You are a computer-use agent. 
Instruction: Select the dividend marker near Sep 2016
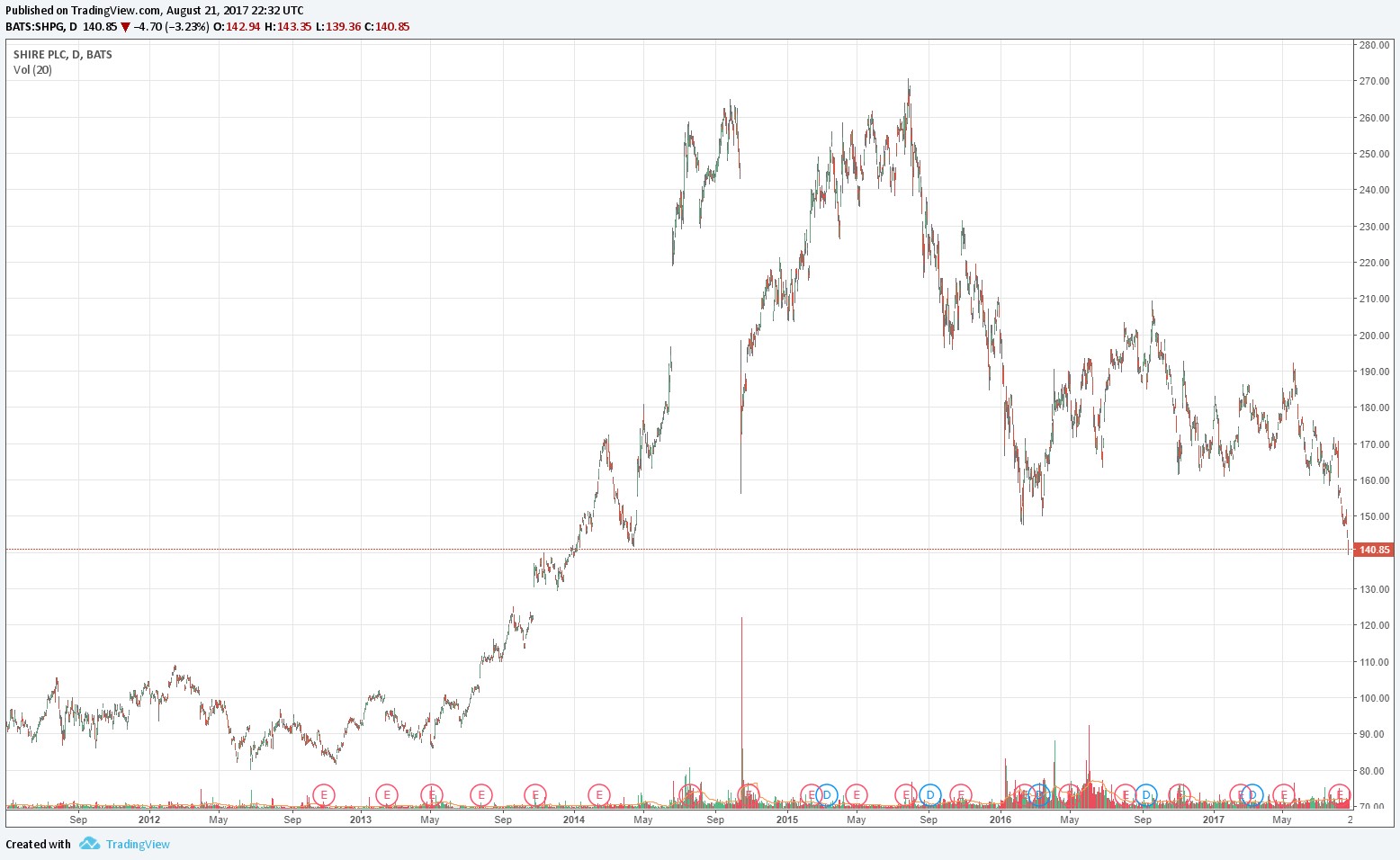(x=1145, y=794)
